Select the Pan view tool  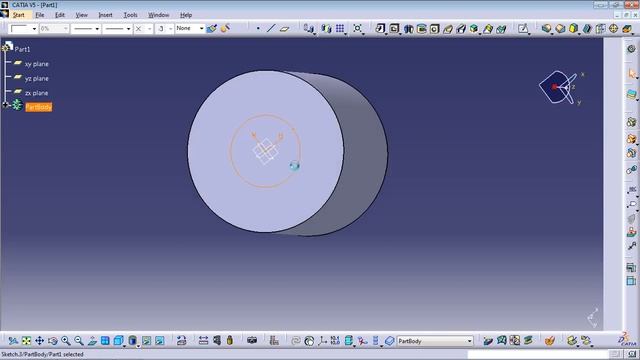(x=39, y=341)
